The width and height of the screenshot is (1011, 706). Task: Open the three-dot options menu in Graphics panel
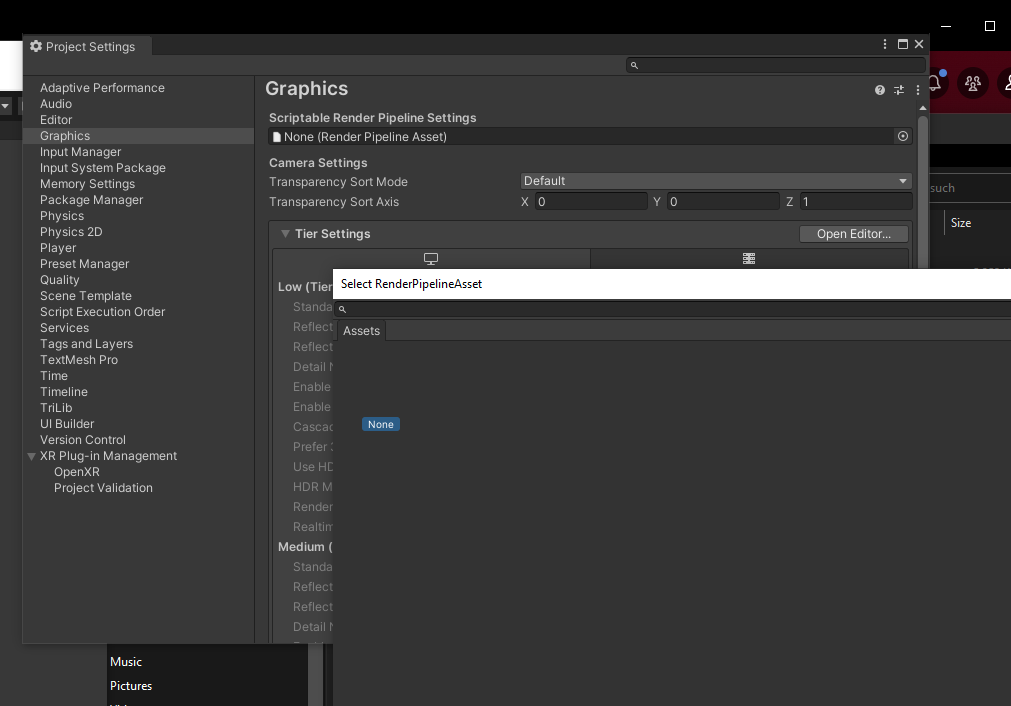917,90
